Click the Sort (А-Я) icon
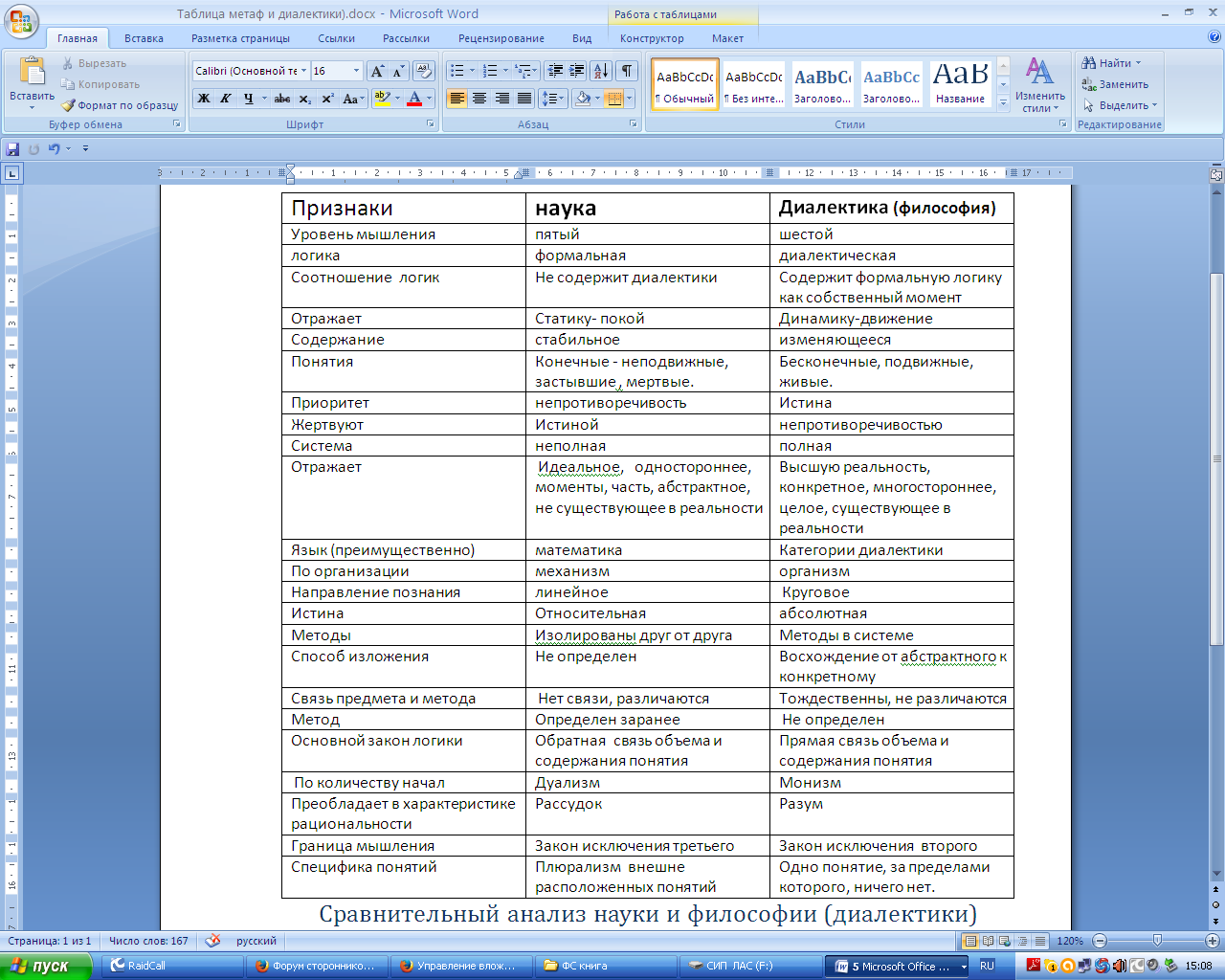This screenshot has height=980, width=1225. [x=600, y=71]
